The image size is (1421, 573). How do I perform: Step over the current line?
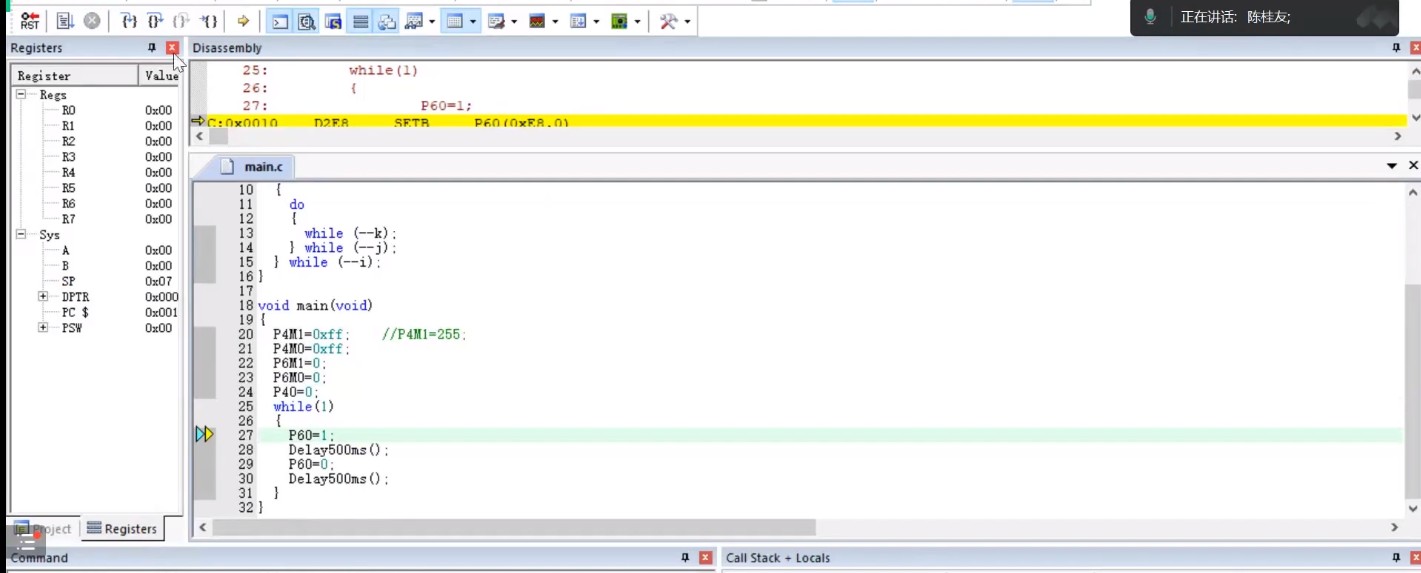pos(155,20)
